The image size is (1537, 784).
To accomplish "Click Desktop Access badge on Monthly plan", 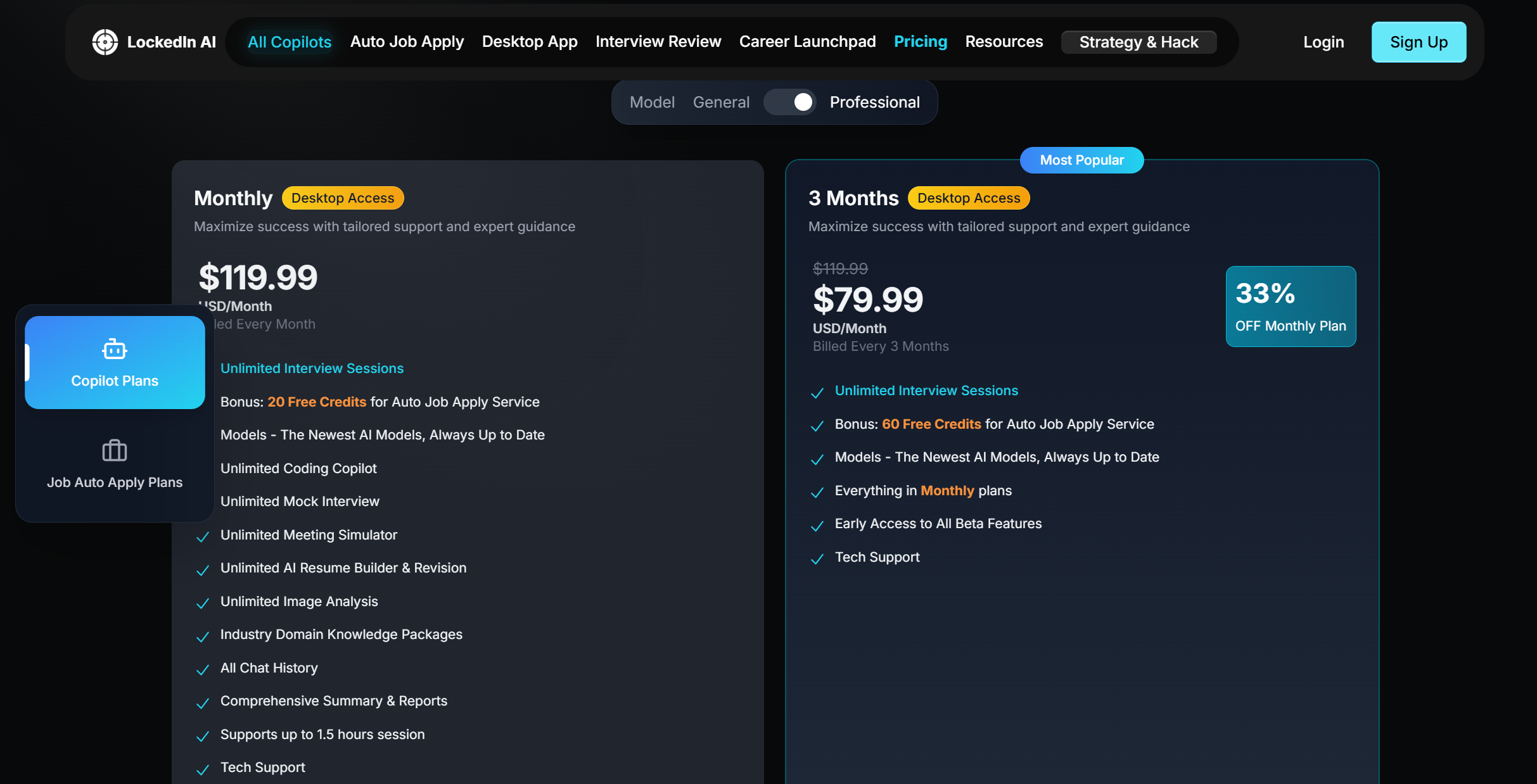I will point(343,198).
